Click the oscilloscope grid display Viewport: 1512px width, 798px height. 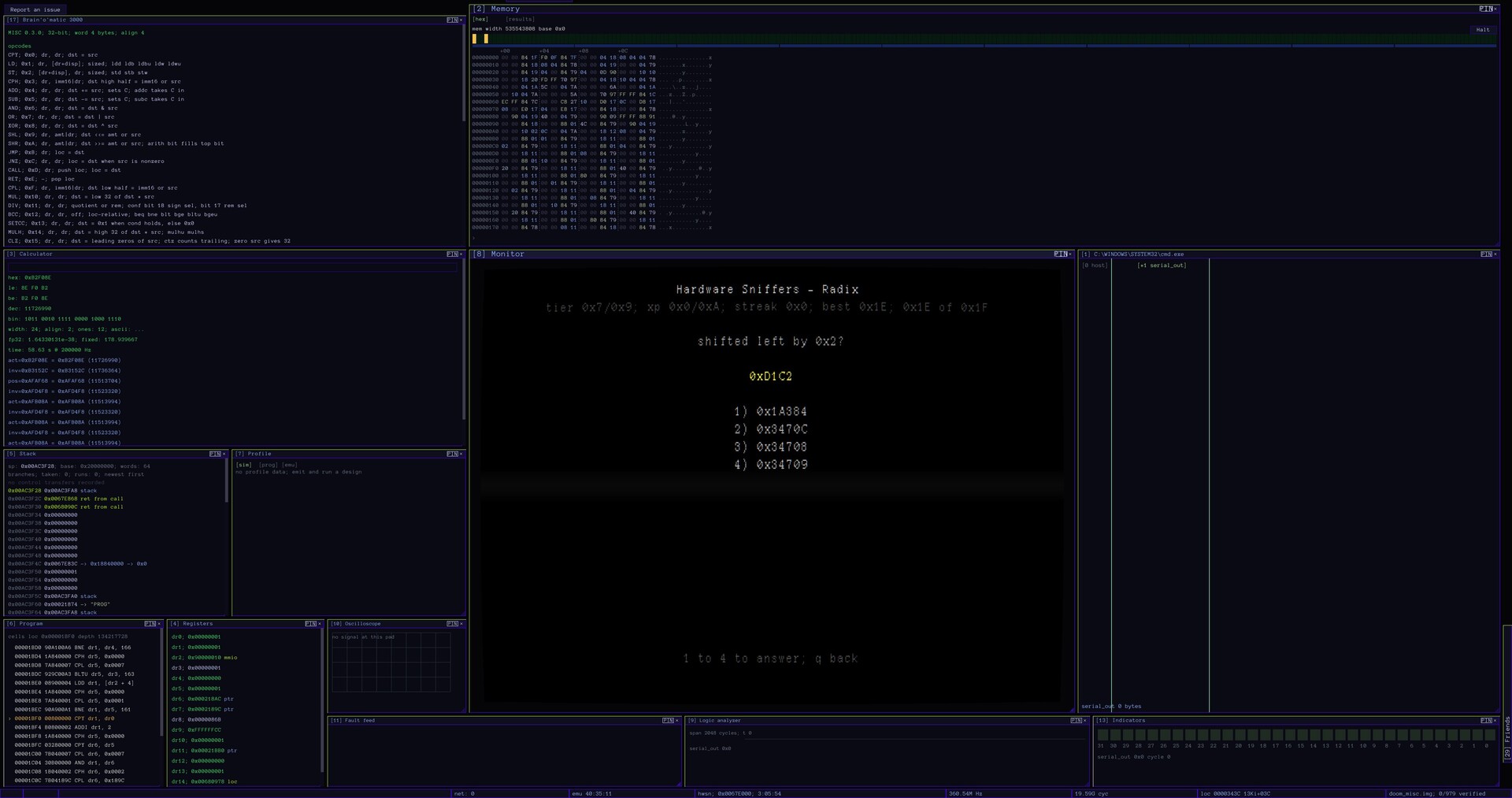391,662
